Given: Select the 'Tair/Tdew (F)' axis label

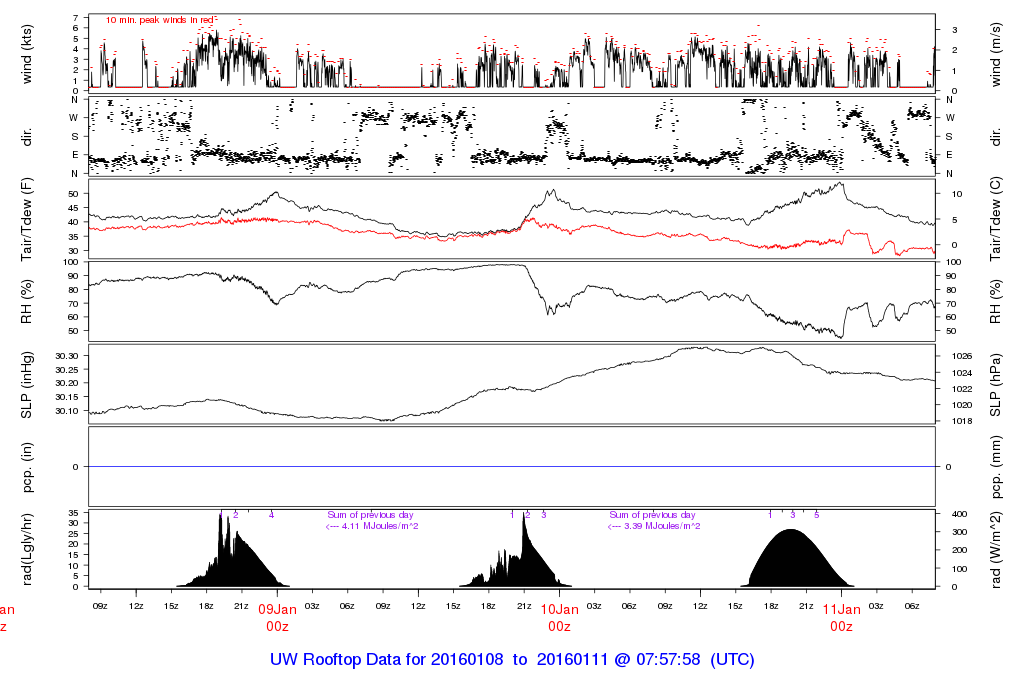Looking at the screenshot, I should pos(27,218).
